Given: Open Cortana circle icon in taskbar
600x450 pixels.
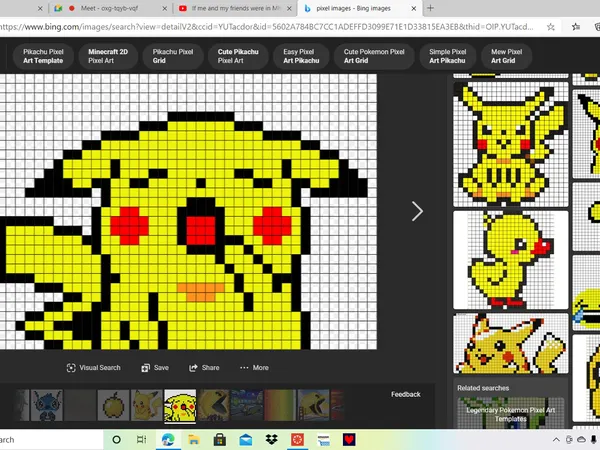Looking at the screenshot, I should (x=117, y=440).
